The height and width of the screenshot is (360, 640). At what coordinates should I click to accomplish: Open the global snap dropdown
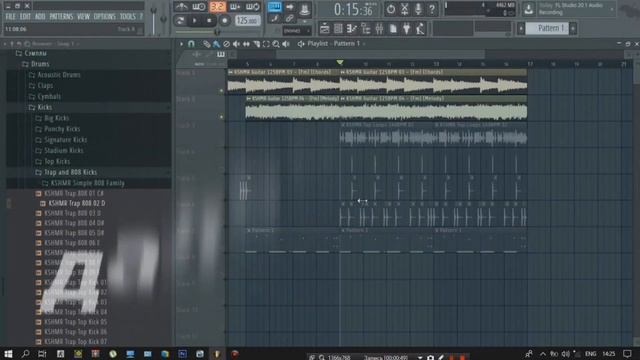[297, 30]
